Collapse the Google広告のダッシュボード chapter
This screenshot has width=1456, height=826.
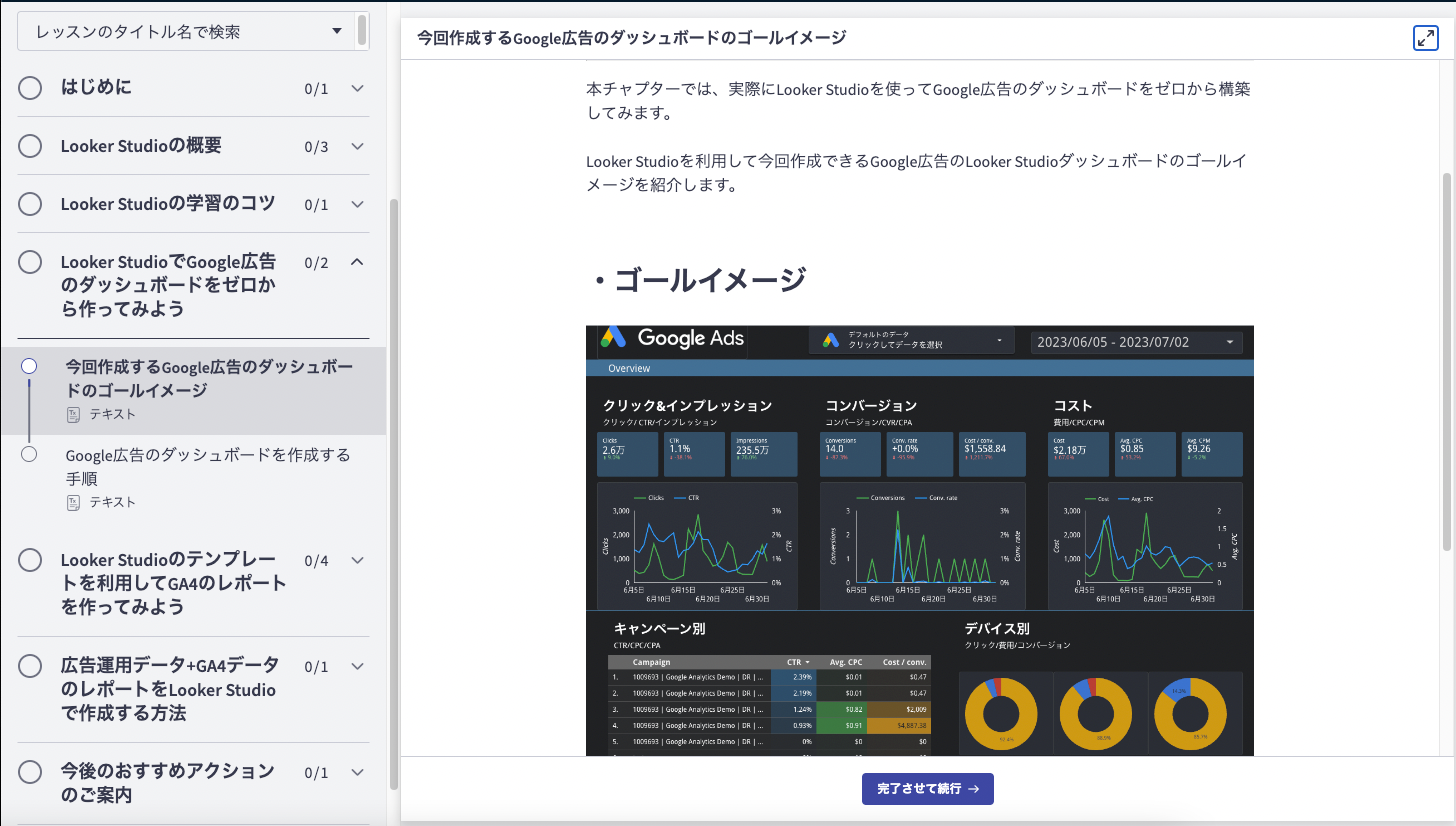click(x=357, y=262)
